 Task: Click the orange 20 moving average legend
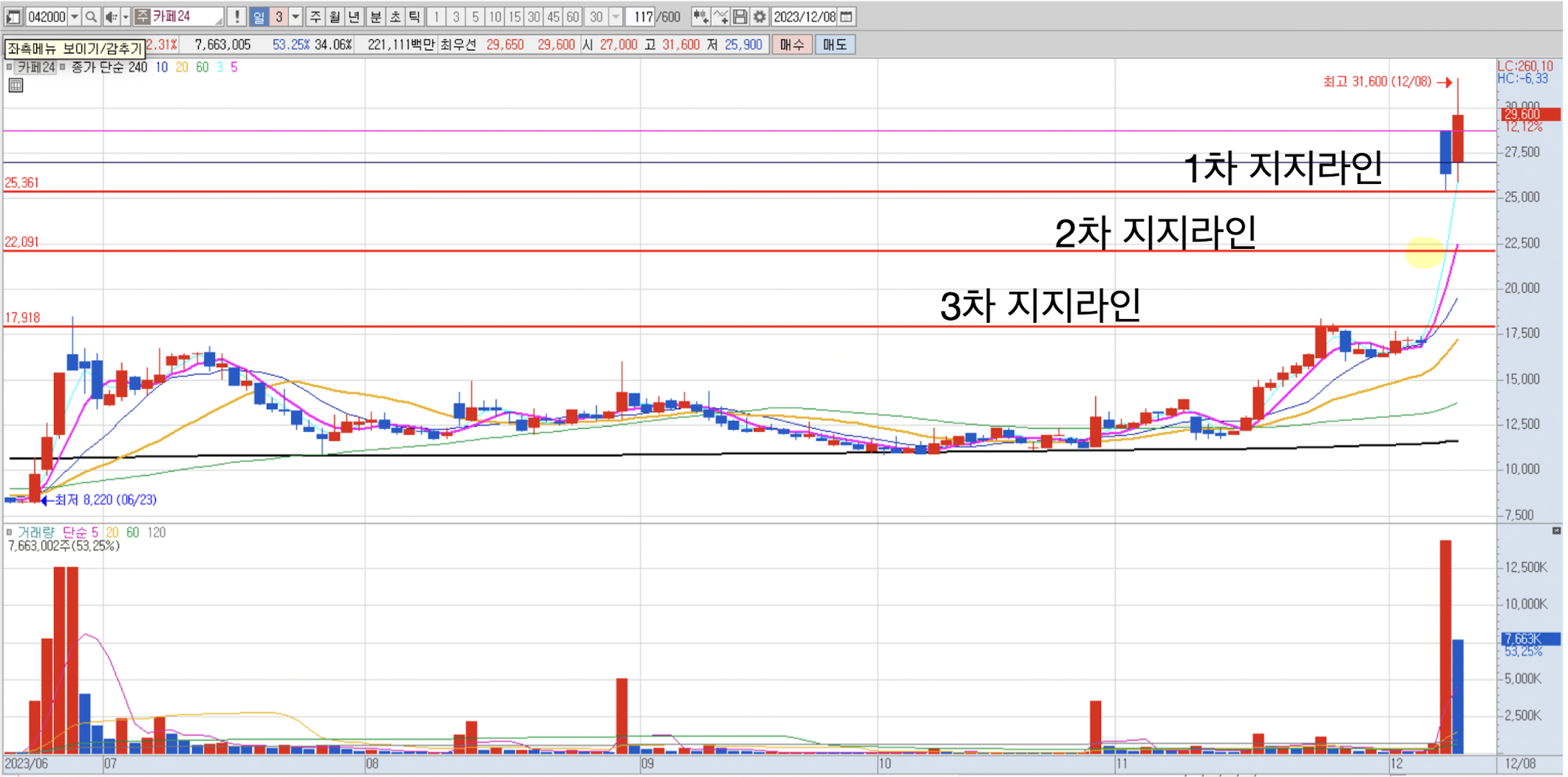click(x=182, y=67)
